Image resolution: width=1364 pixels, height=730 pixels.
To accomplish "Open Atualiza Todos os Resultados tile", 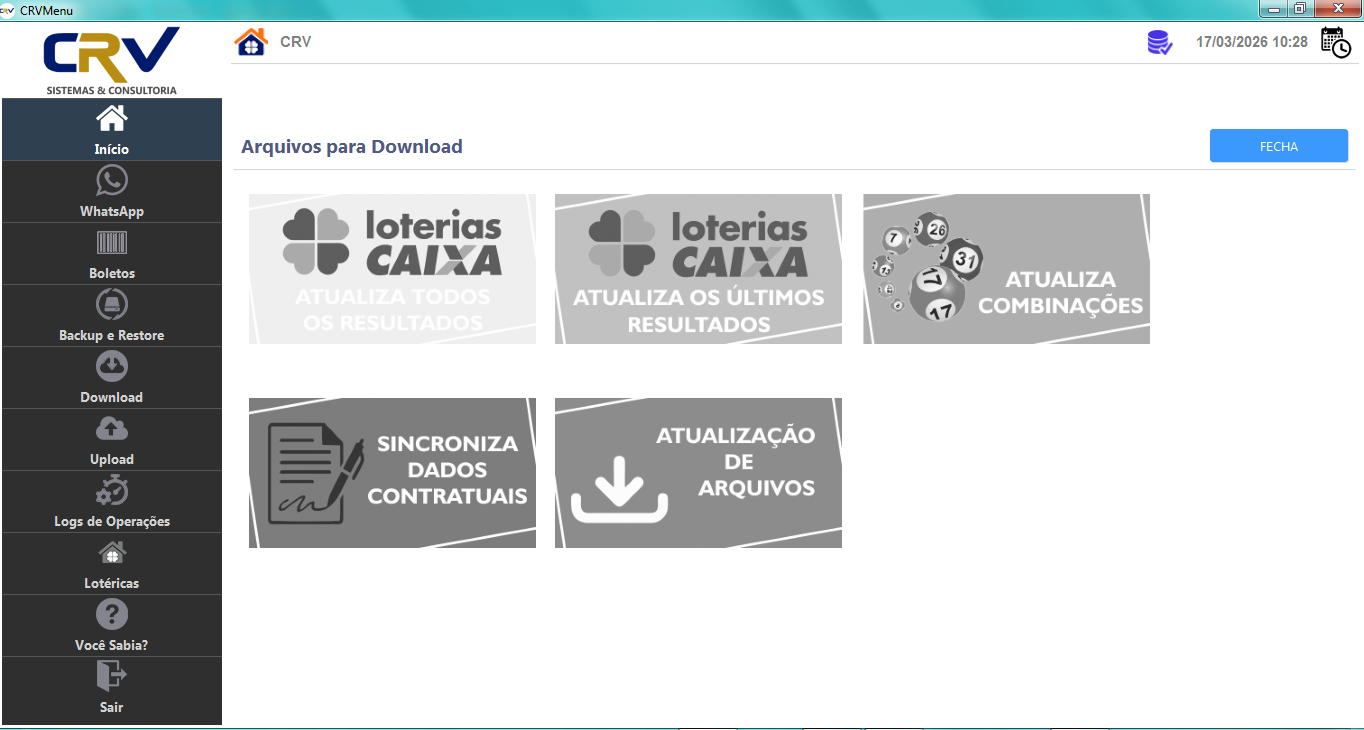I will click(392, 269).
